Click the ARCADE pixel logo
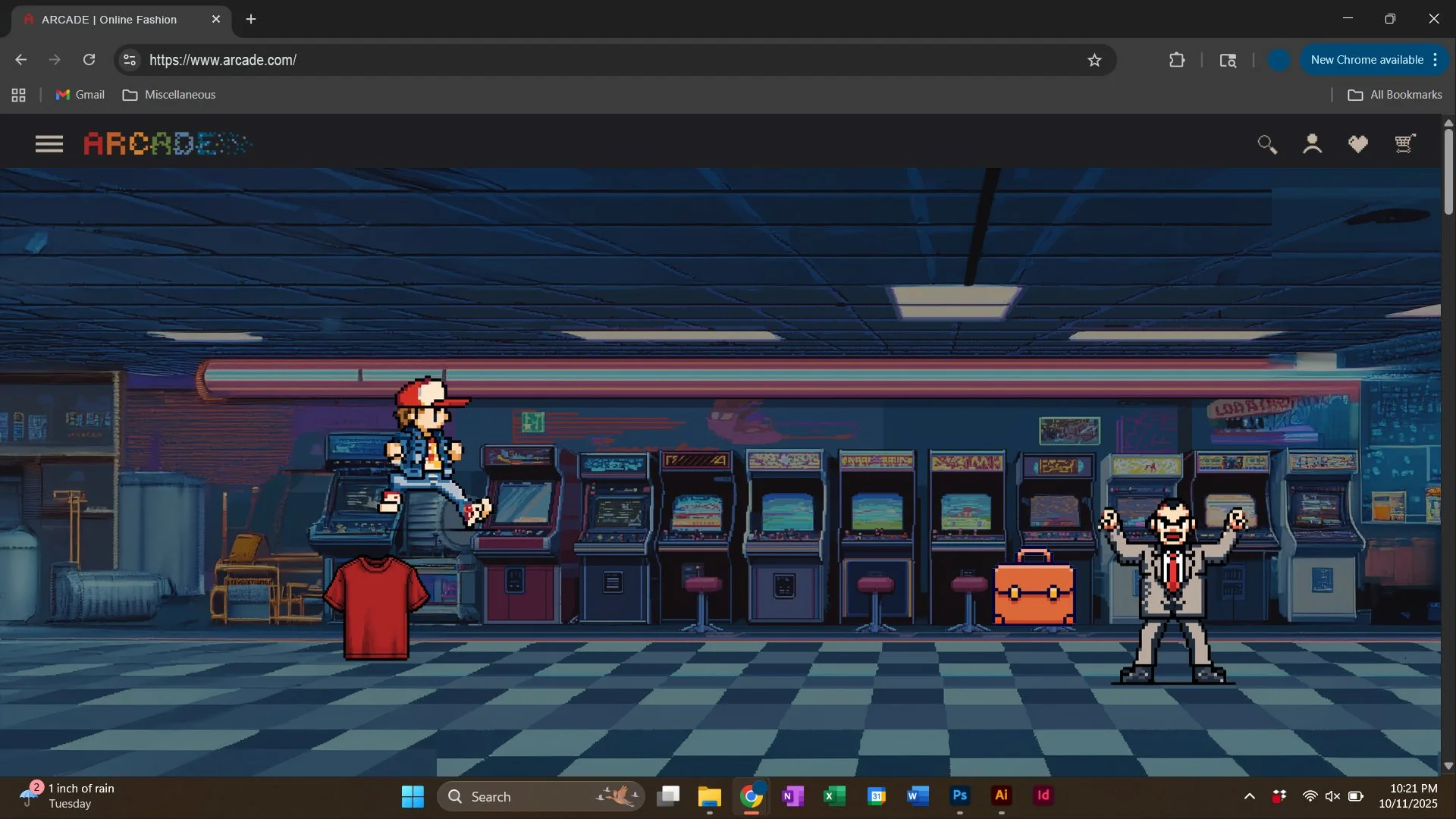 (167, 143)
